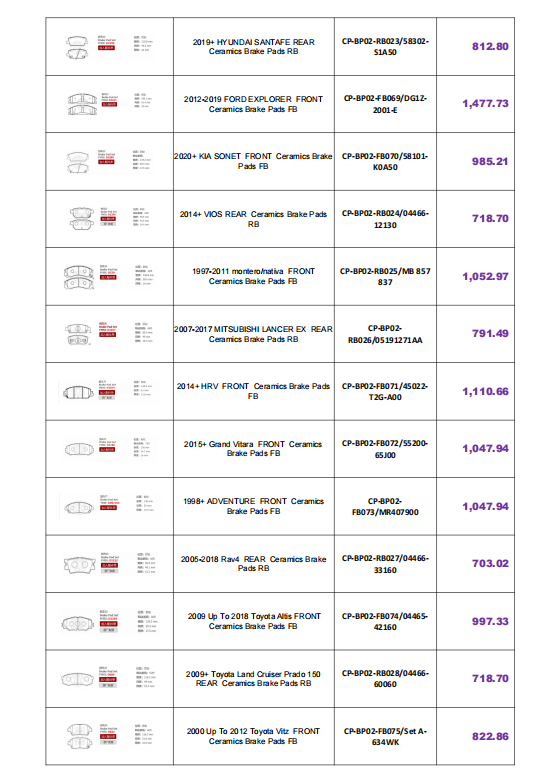Click price 812.80 for Santa Fe pads
Image resolution: width=546 pixels, height=778 pixels.
point(490,47)
